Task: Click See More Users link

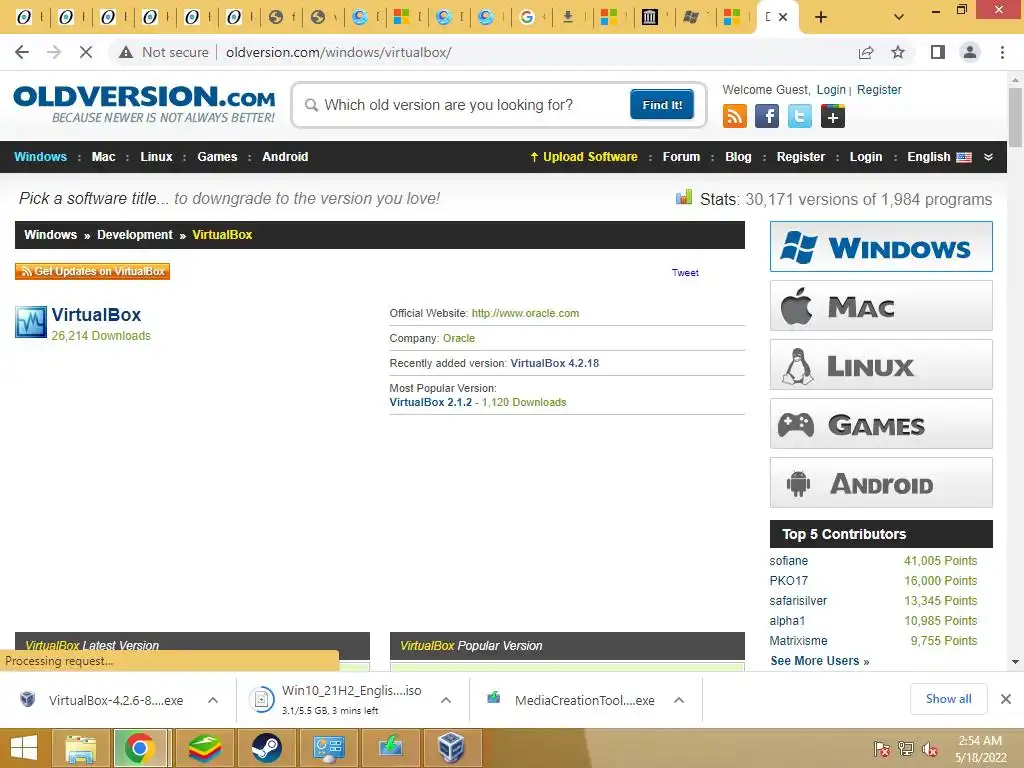Action: (820, 661)
